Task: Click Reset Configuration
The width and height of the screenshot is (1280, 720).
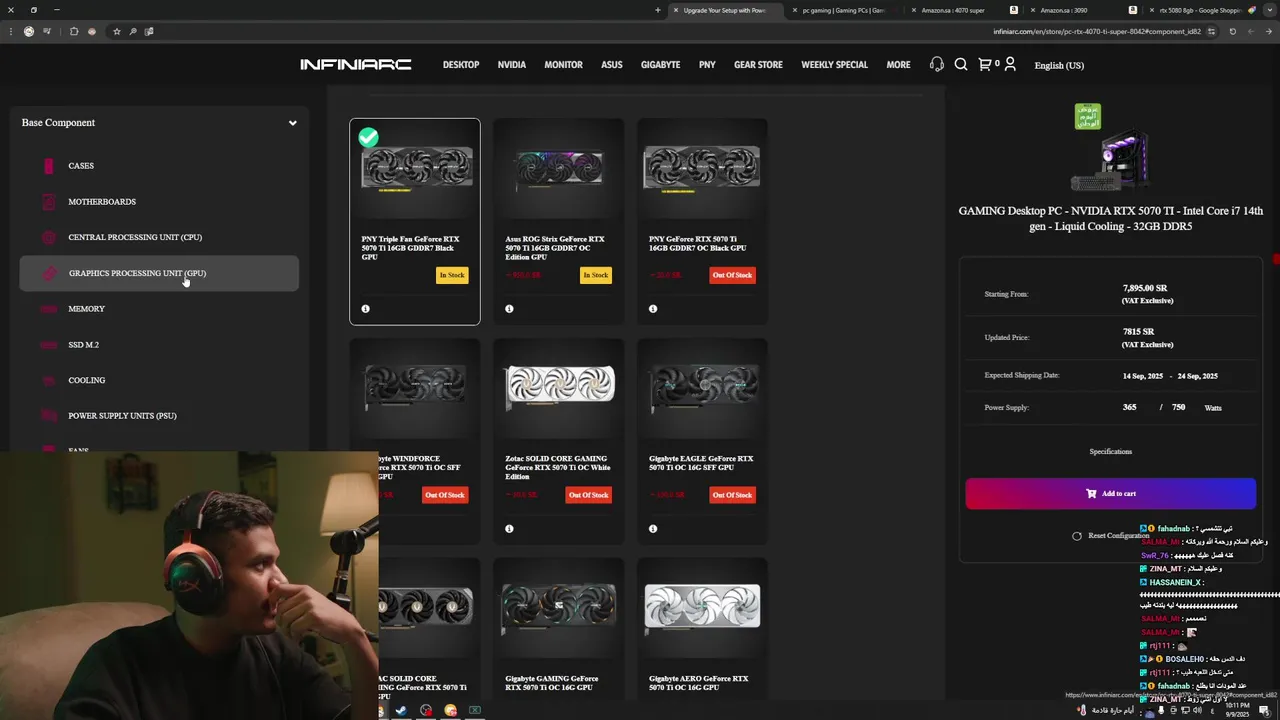Action: [1110, 536]
